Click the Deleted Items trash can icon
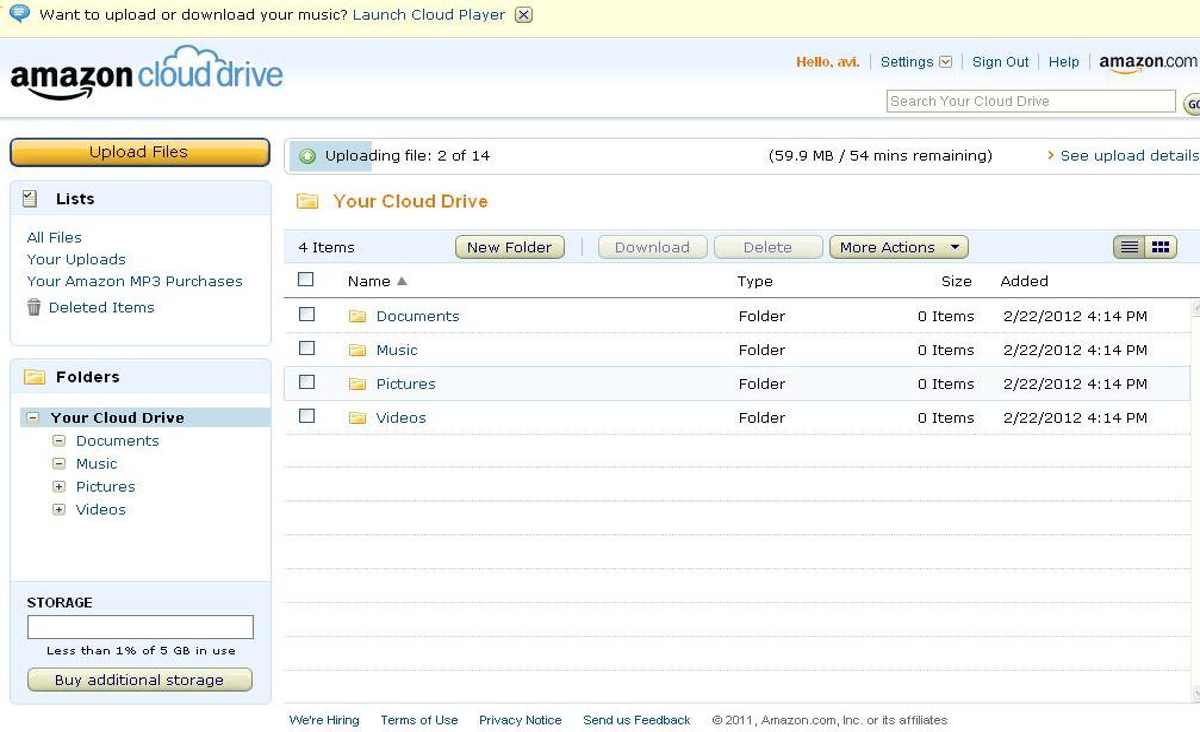The image size is (1200, 732). tap(35, 307)
